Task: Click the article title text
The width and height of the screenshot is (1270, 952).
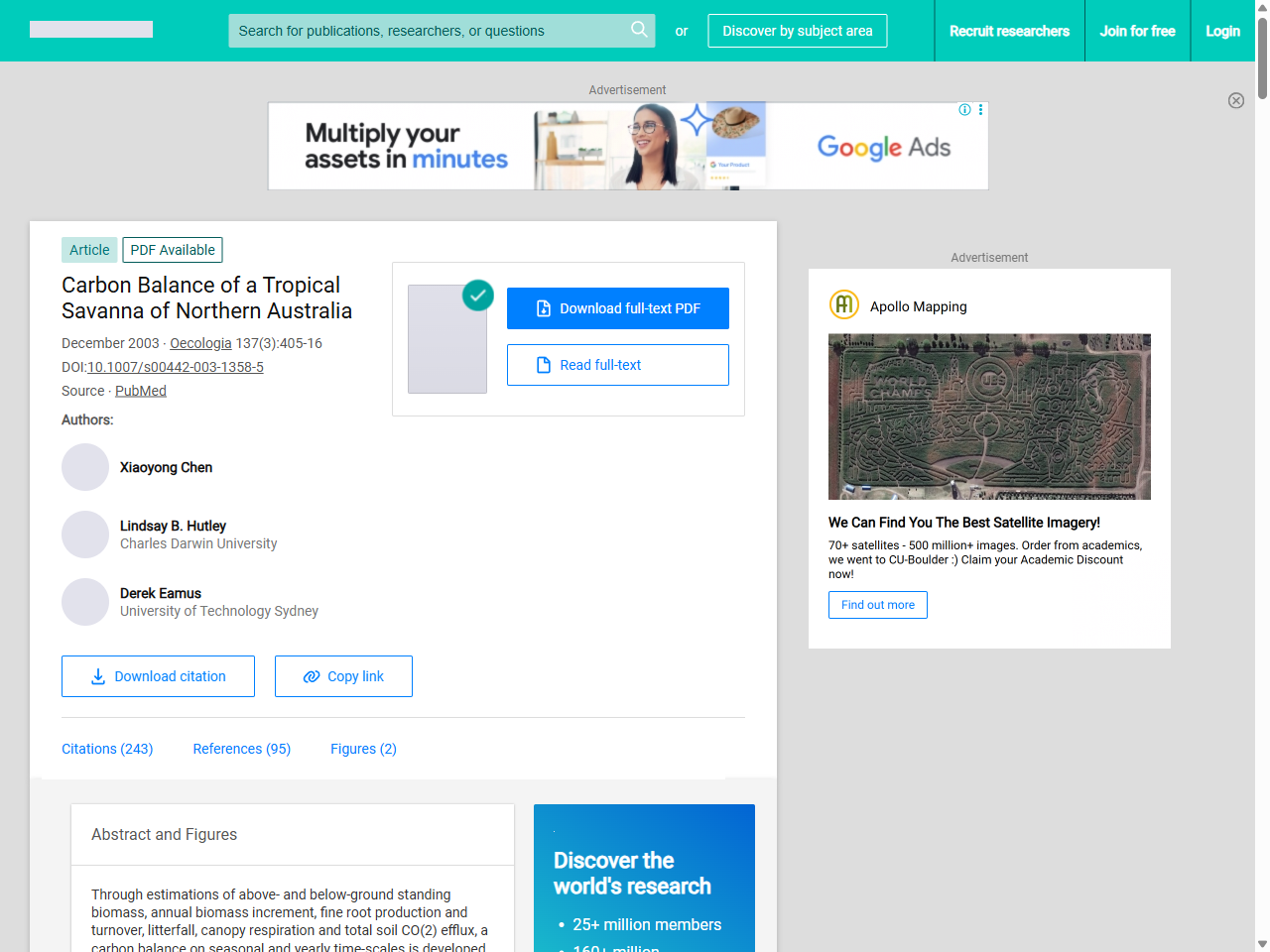Action: [x=206, y=297]
